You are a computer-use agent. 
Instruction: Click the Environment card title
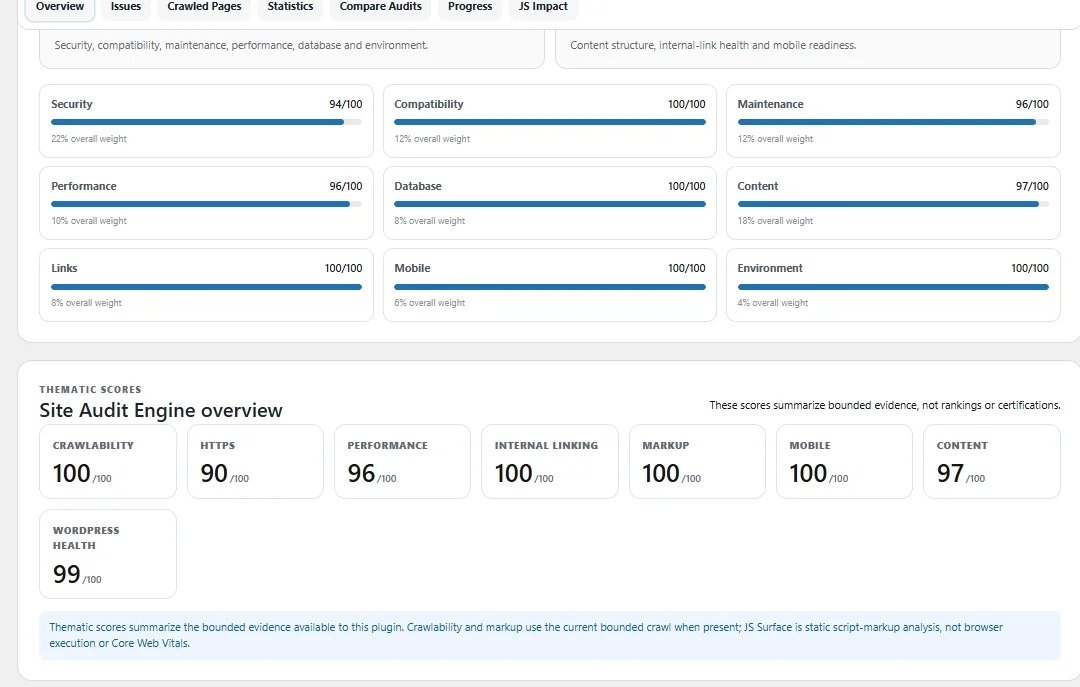(770, 268)
